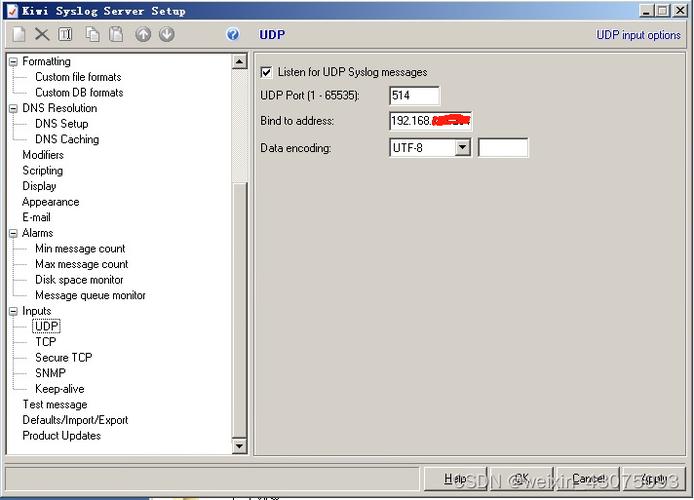
Task: Open DNS Caching in the tree
Action: 67,139
